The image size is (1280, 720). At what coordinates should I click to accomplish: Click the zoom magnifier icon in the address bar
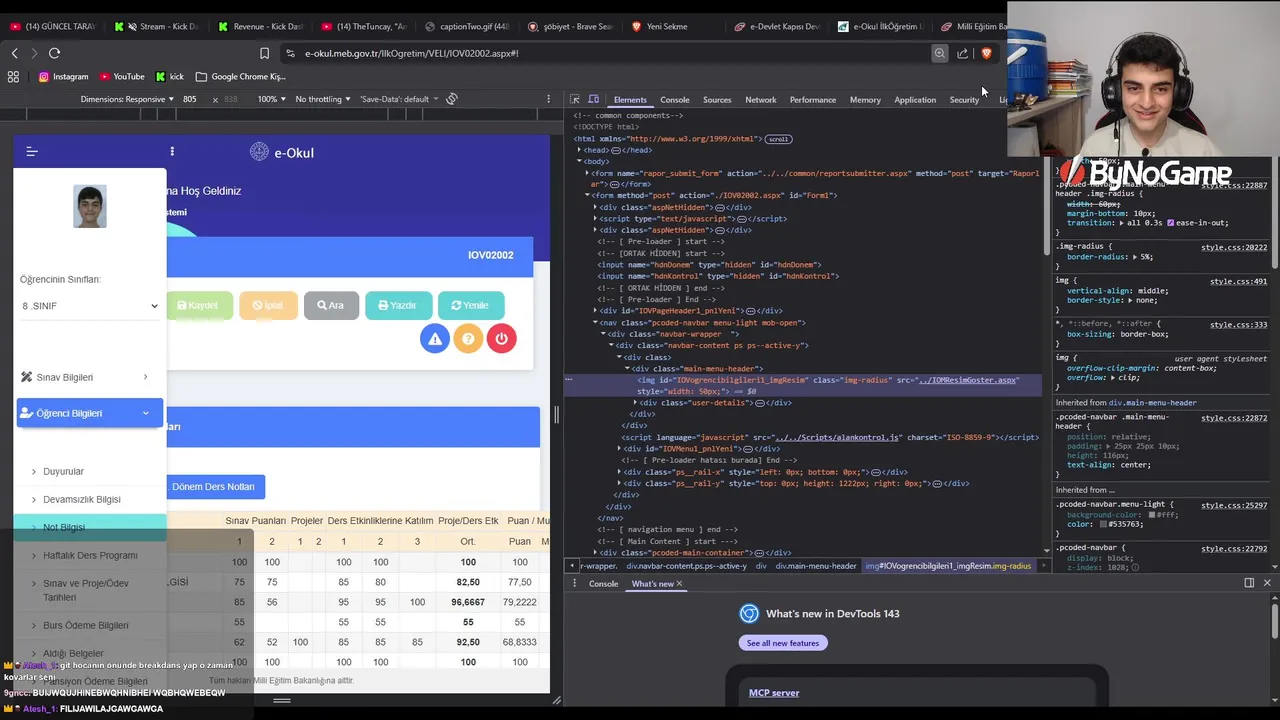click(939, 53)
